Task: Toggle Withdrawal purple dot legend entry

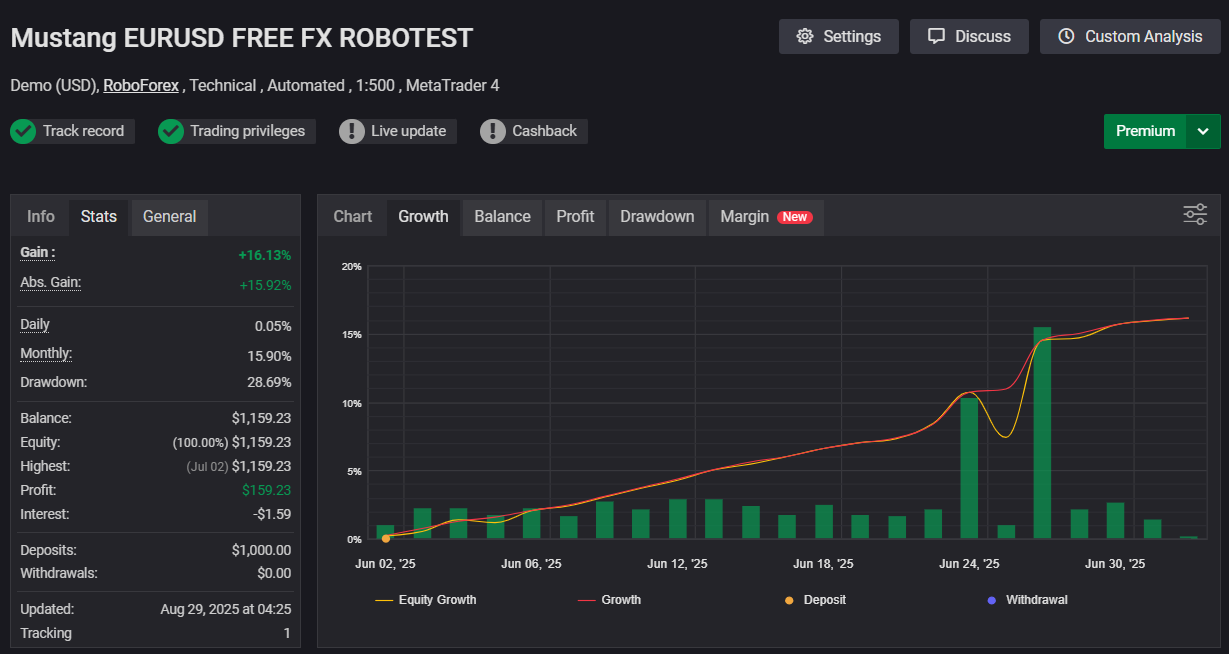Action: tap(1026, 600)
